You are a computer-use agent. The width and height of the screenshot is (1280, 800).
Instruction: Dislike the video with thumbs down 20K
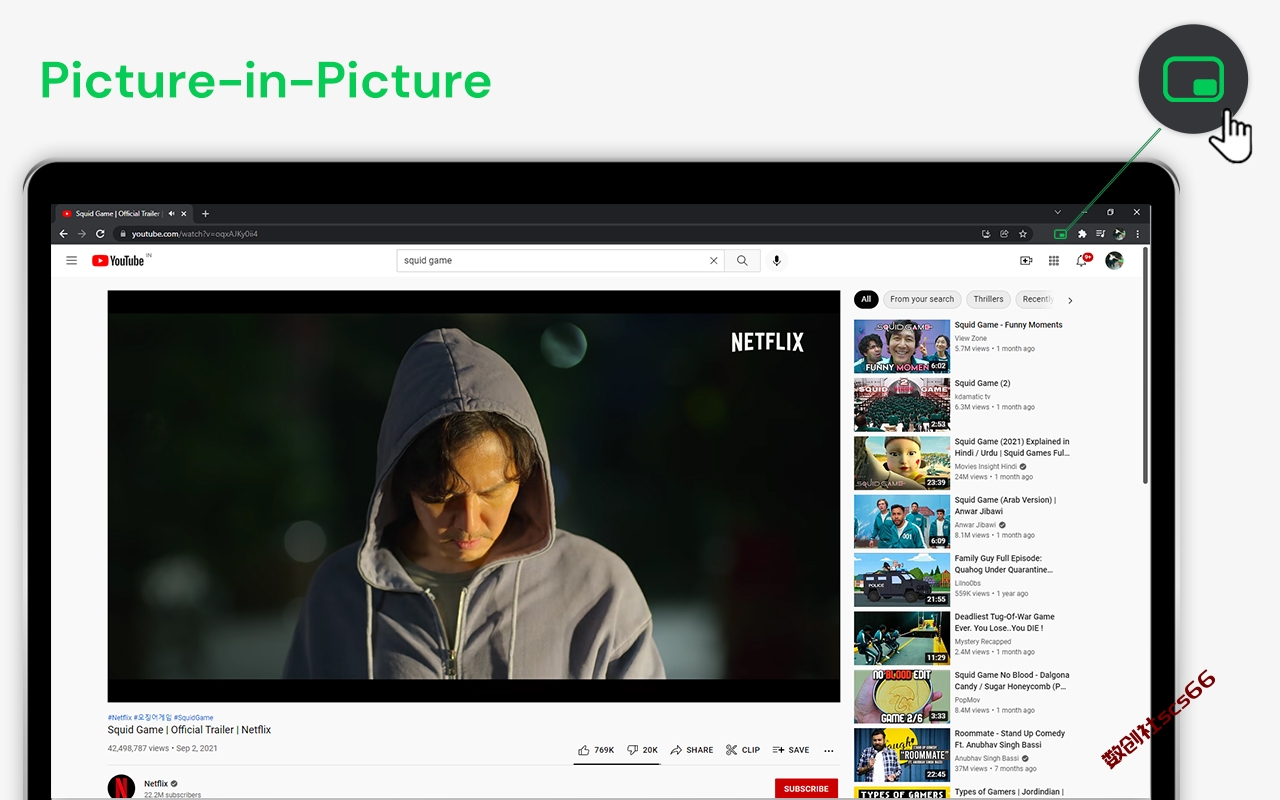(642, 750)
